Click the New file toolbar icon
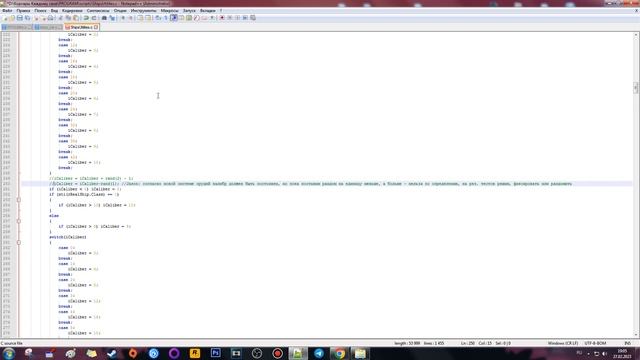Viewport: 640px width, 360px height. tap(5, 18)
